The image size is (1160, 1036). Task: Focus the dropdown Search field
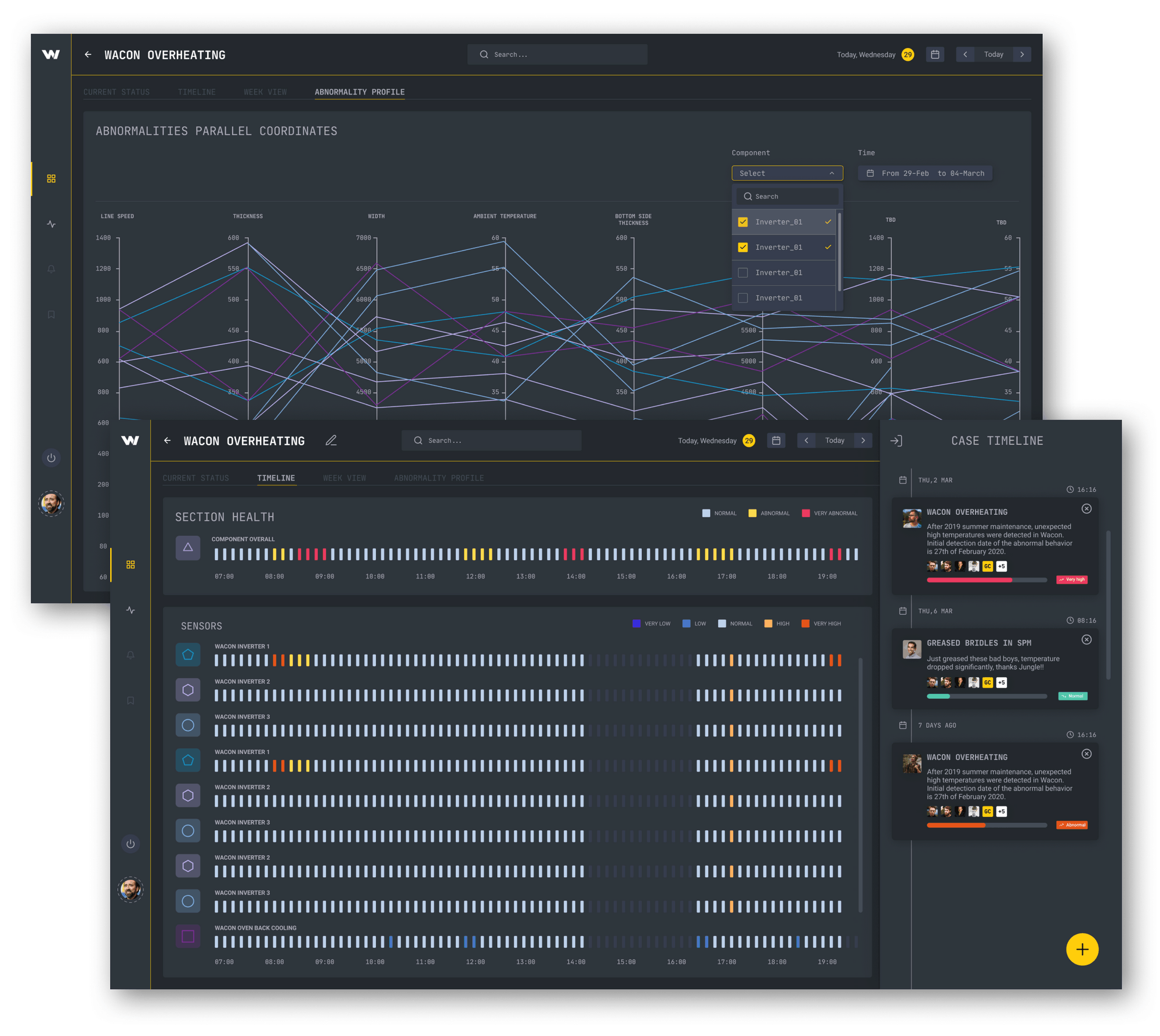(788, 197)
